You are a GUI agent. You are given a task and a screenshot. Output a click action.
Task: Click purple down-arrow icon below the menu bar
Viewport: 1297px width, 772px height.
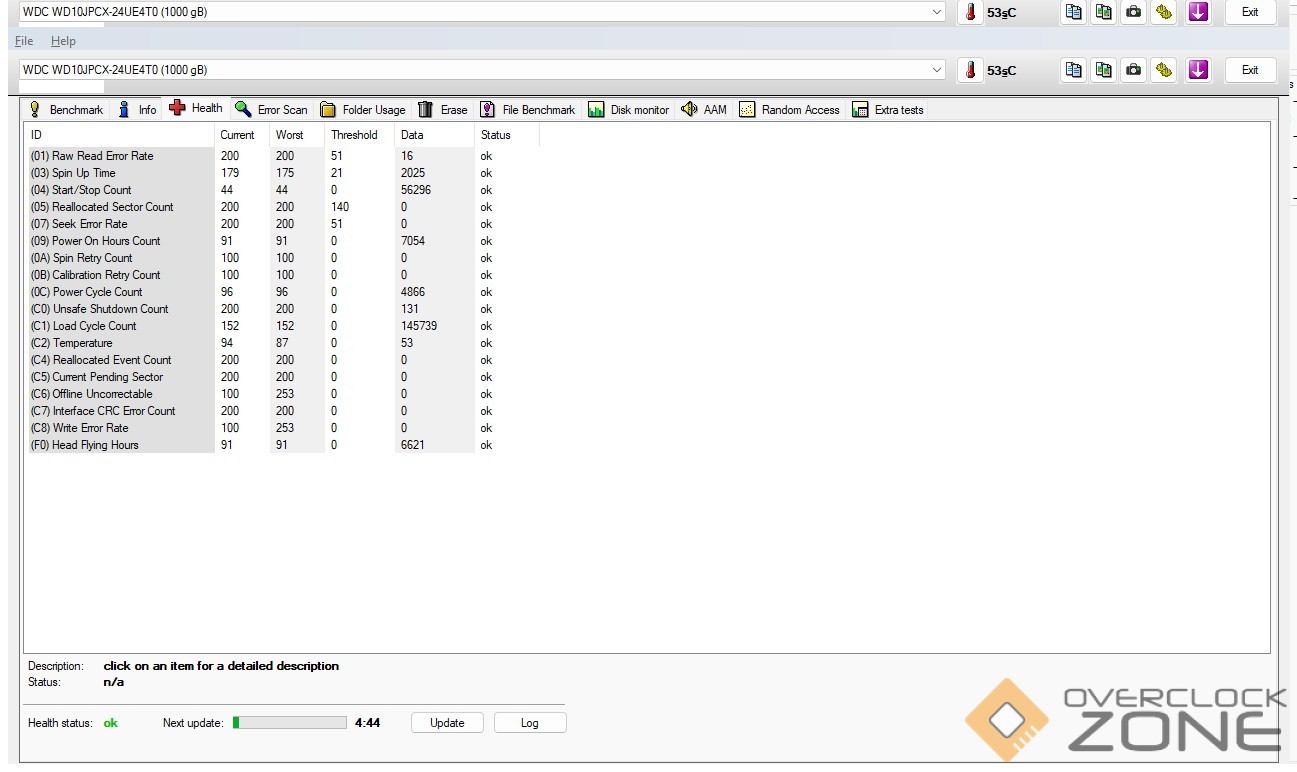1198,70
